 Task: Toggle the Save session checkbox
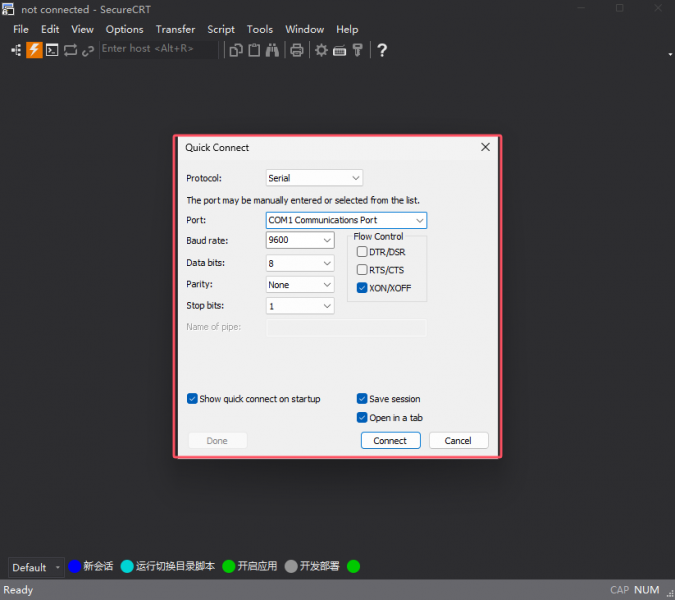click(362, 399)
